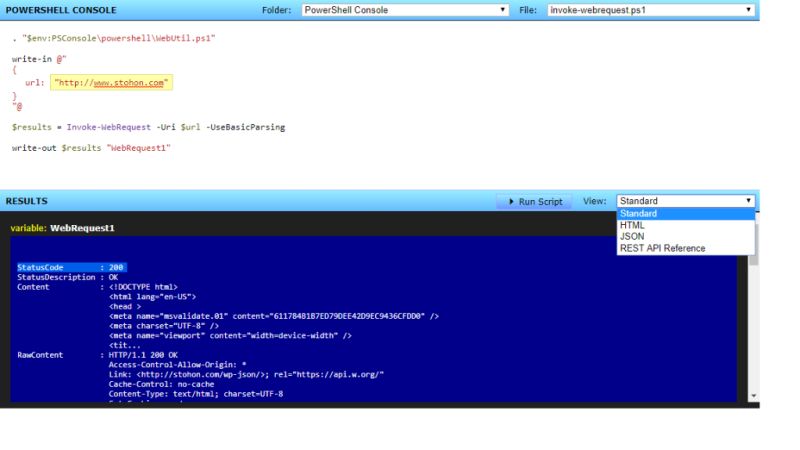Image resolution: width=800 pixels, height=450 pixels.
Task: Click the WebUtil.ps1 include line
Action: tap(113, 38)
